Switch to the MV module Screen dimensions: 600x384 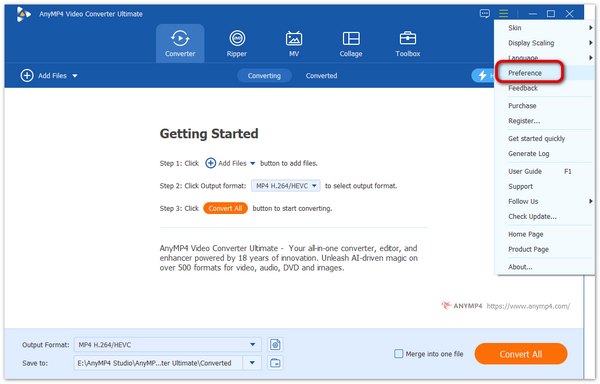294,44
